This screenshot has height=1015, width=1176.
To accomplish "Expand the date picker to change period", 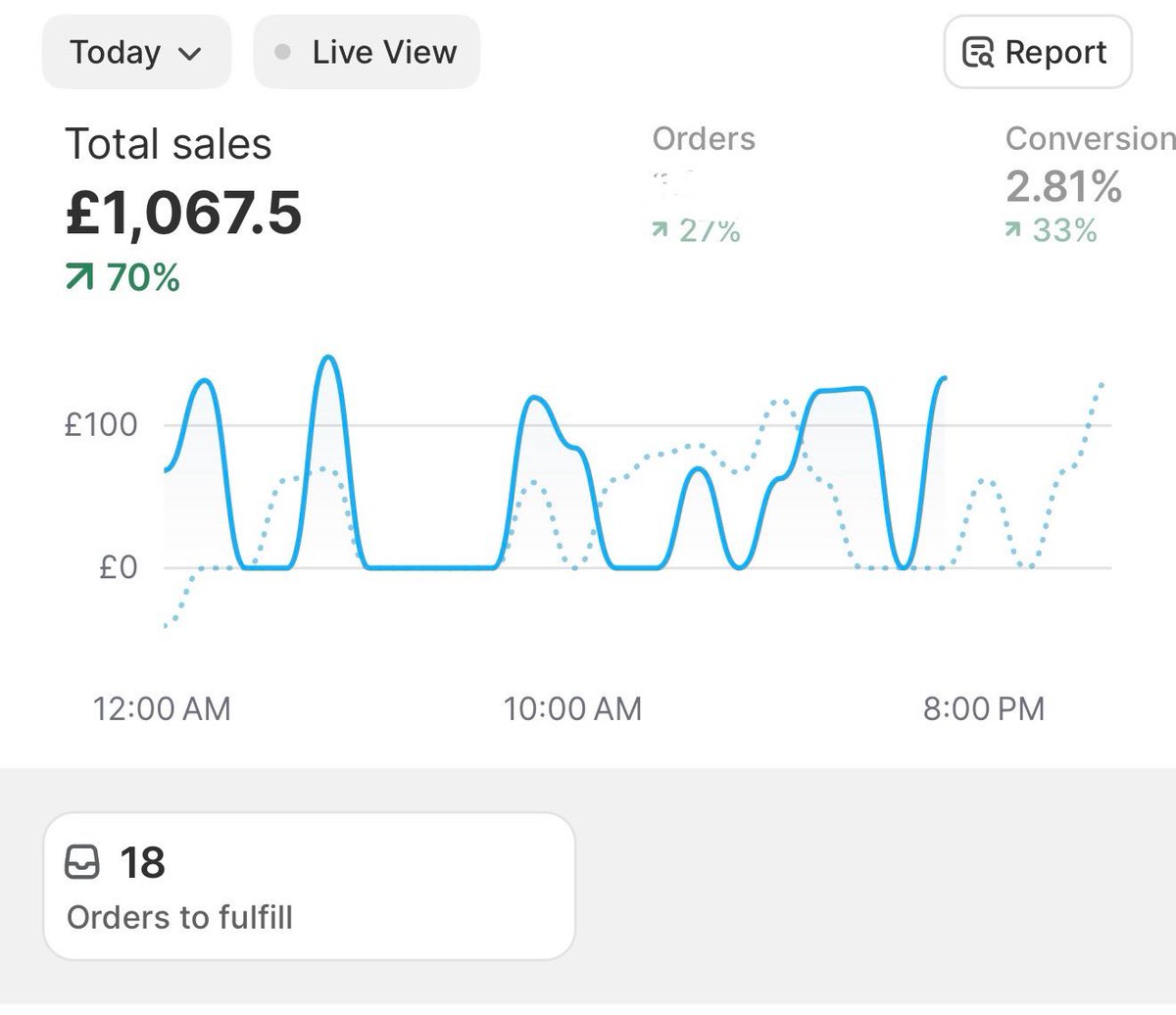I will pos(136,52).
